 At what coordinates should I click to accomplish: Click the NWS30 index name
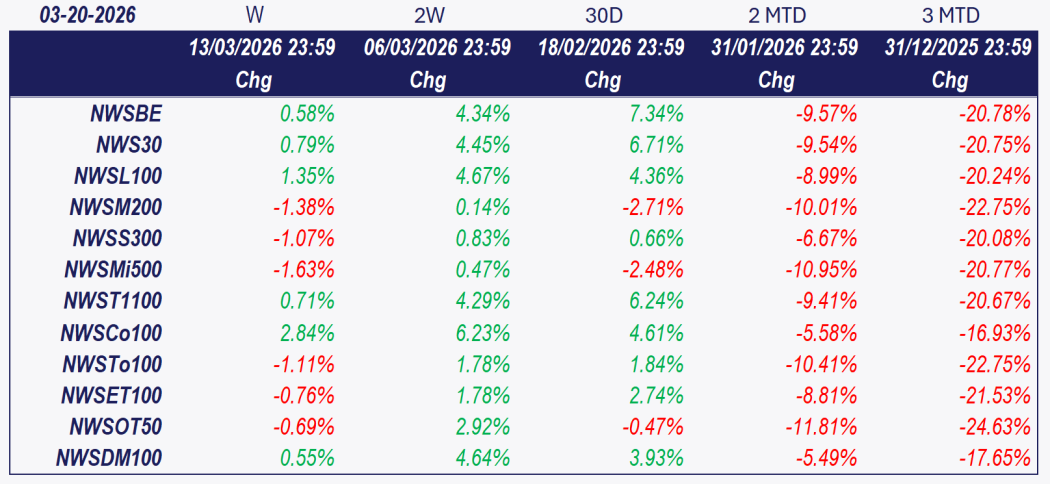coord(129,145)
